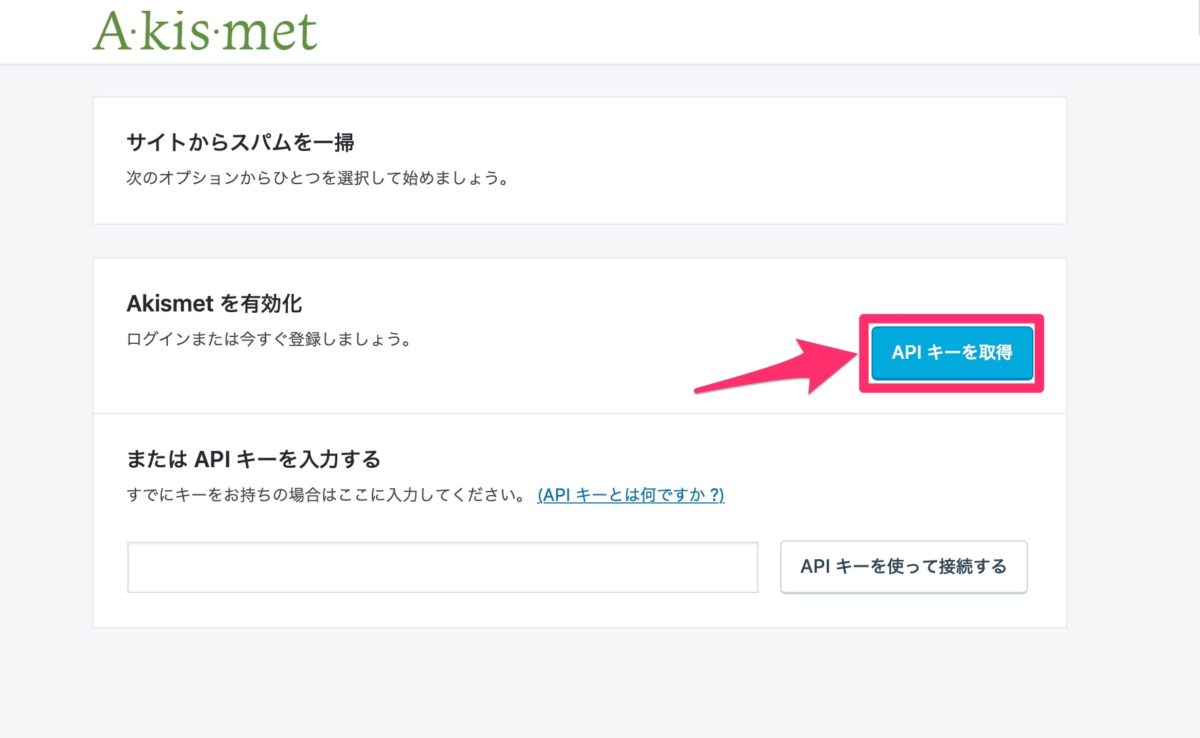
Task: Click 'API キーを使って接続する' button
Action: click(904, 567)
